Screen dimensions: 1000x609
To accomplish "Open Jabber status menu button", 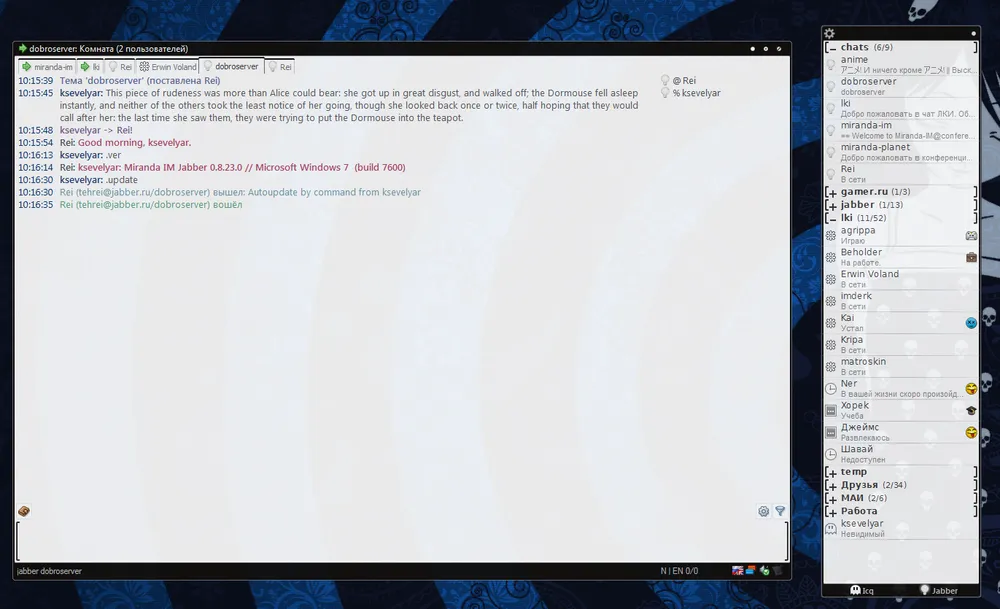I will pos(938,591).
